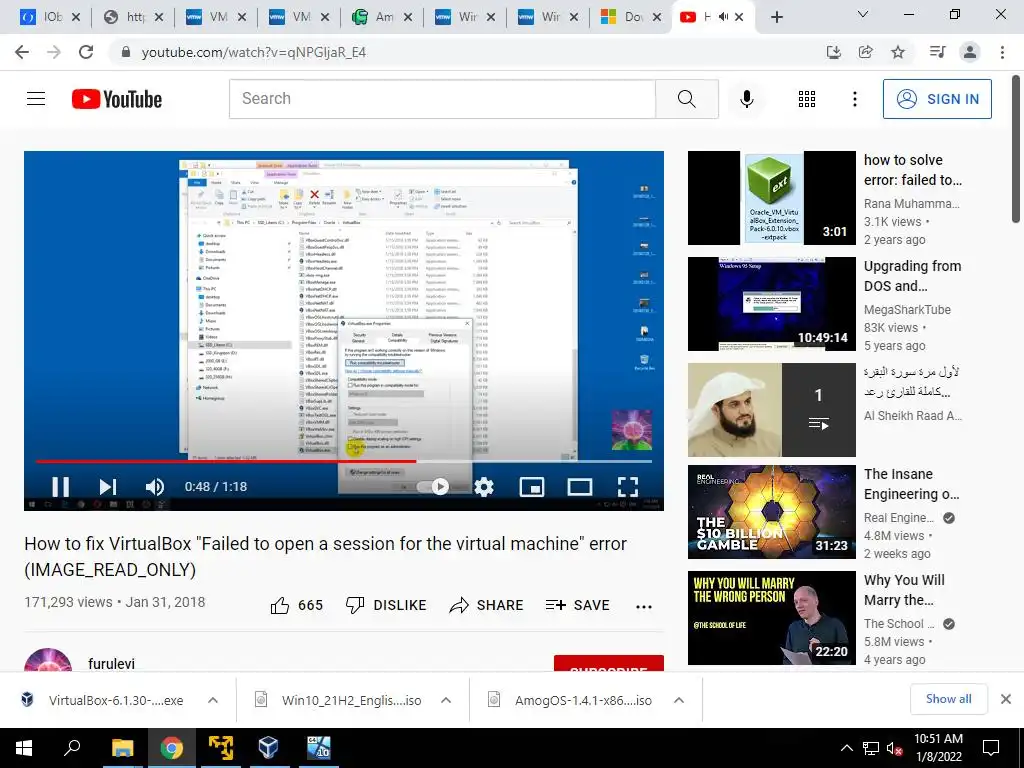The width and height of the screenshot is (1024, 768).
Task: Open the YouTube apps grid icon
Action: (x=807, y=99)
